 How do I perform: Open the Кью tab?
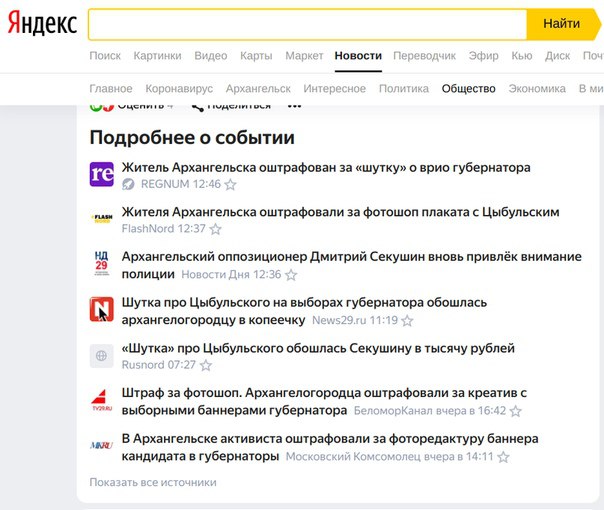tap(522, 56)
